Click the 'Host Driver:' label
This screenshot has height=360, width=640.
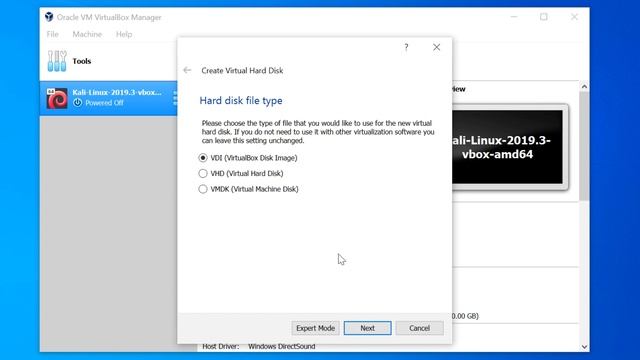click(x=221, y=347)
